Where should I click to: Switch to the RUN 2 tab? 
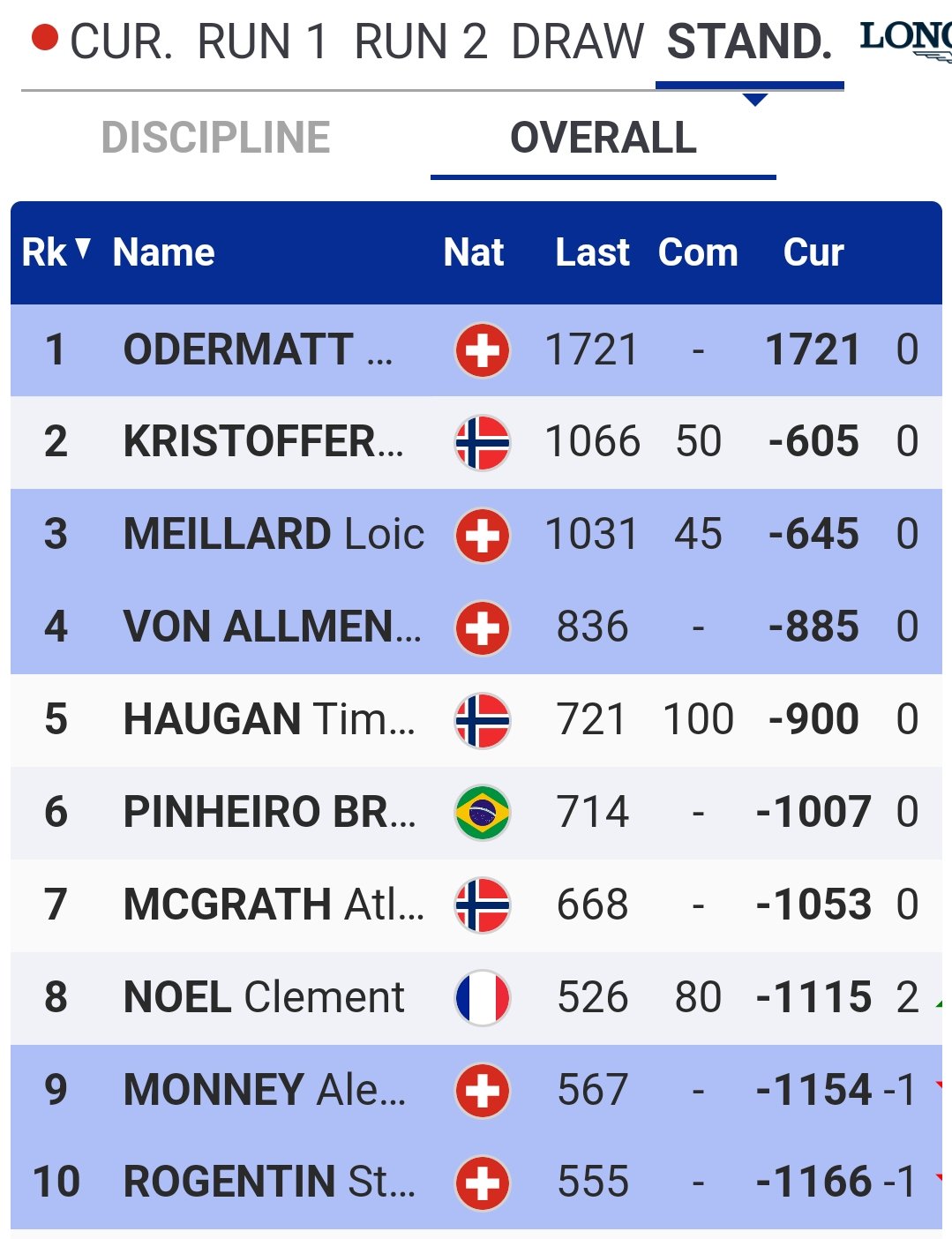420,42
